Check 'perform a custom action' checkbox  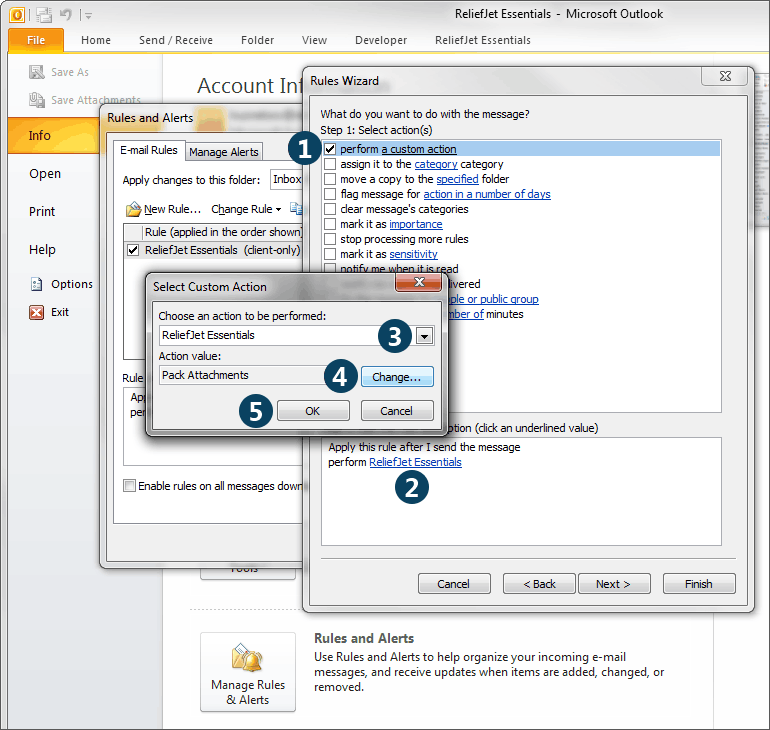(x=330, y=149)
